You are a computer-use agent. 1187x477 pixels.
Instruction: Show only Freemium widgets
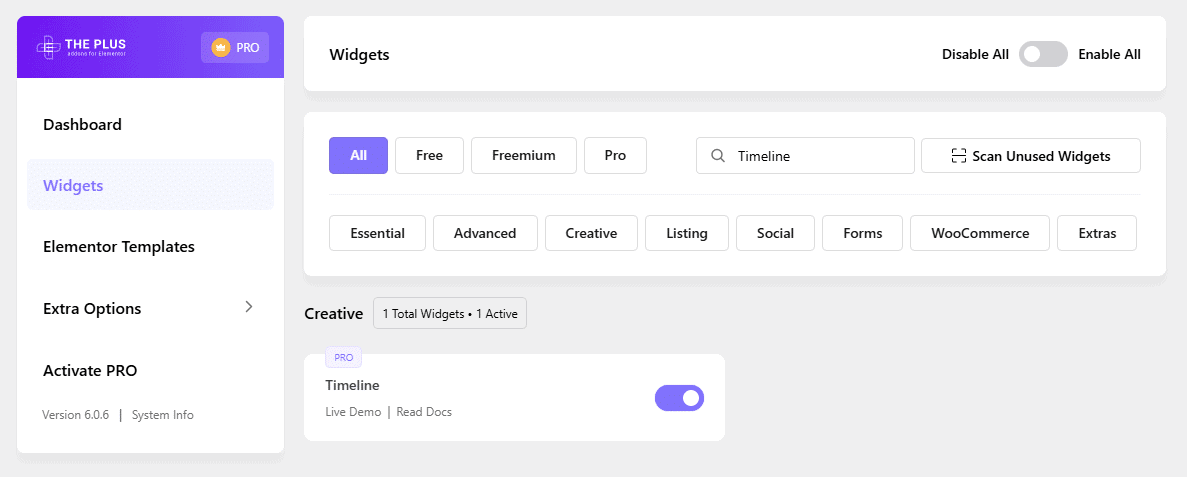tap(523, 156)
